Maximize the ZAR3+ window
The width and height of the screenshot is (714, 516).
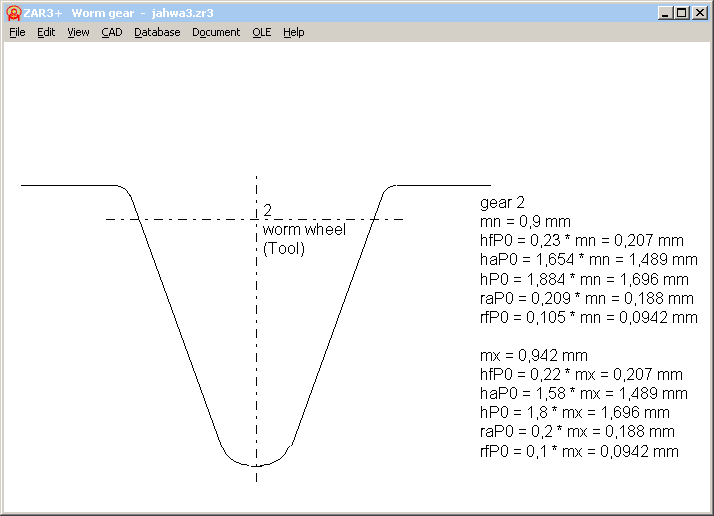point(682,13)
